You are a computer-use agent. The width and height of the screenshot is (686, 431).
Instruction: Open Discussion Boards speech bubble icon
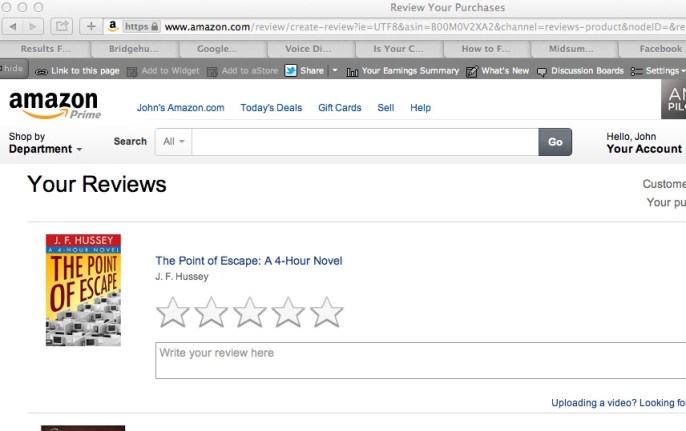click(x=542, y=72)
